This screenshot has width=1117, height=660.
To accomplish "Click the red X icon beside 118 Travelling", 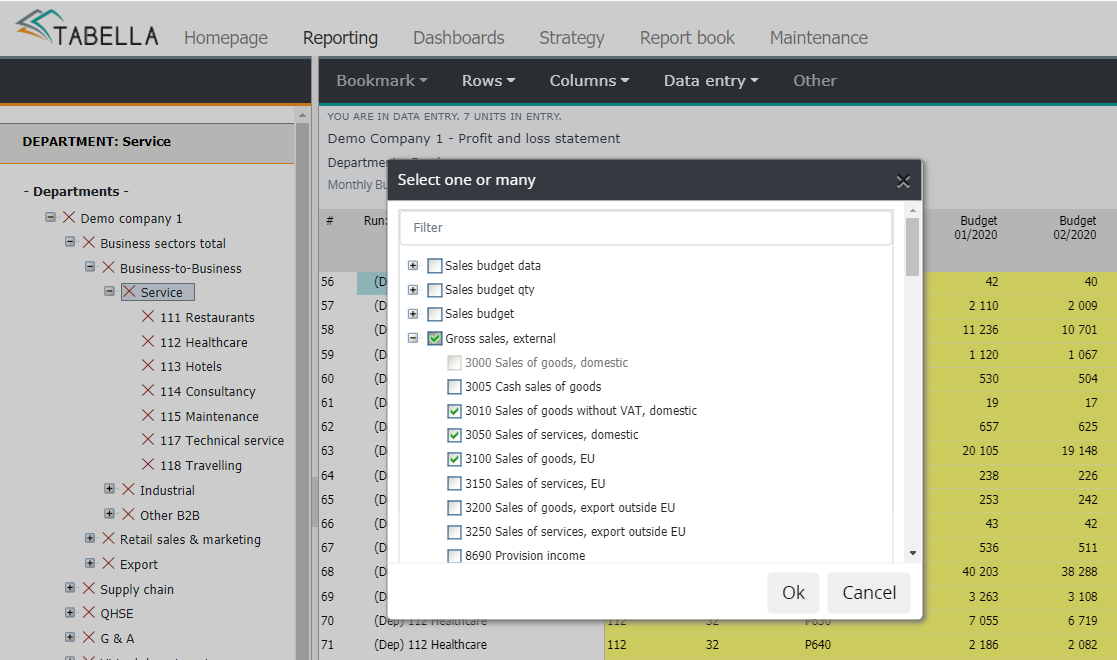I will tap(148, 465).
